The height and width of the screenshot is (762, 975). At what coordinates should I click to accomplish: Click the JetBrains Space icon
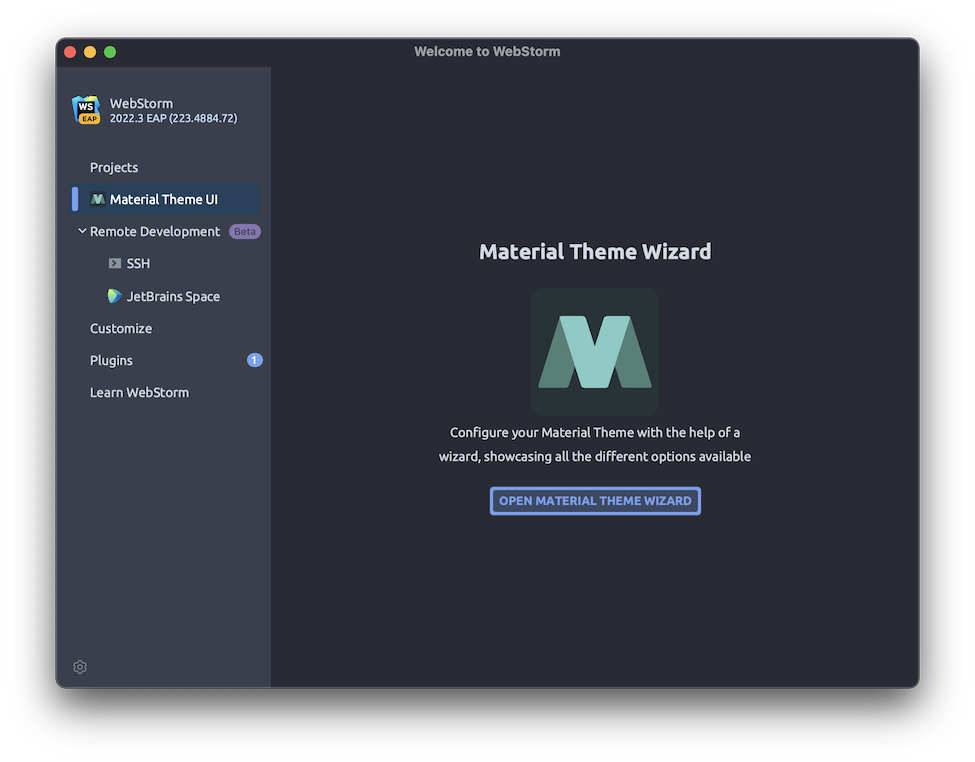(114, 295)
